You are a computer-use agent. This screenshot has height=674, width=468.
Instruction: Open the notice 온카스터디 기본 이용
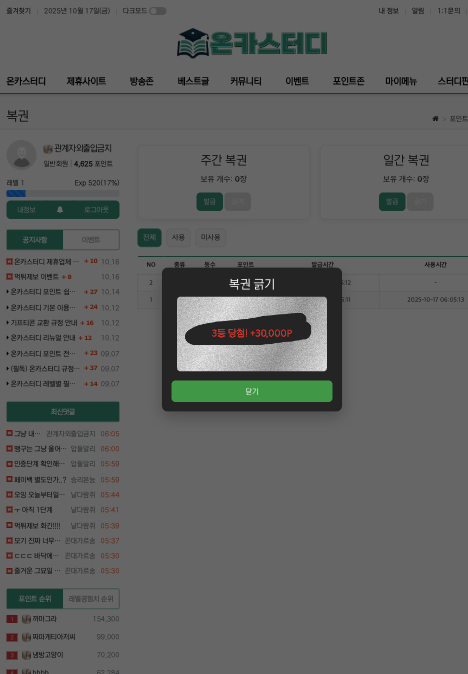43,307
